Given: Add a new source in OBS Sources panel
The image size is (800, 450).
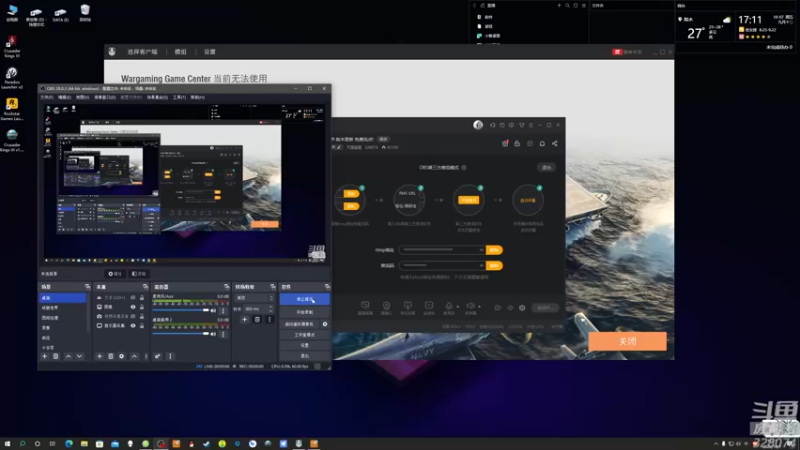Looking at the screenshot, I should pyautogui.click(x=99, y=356).
